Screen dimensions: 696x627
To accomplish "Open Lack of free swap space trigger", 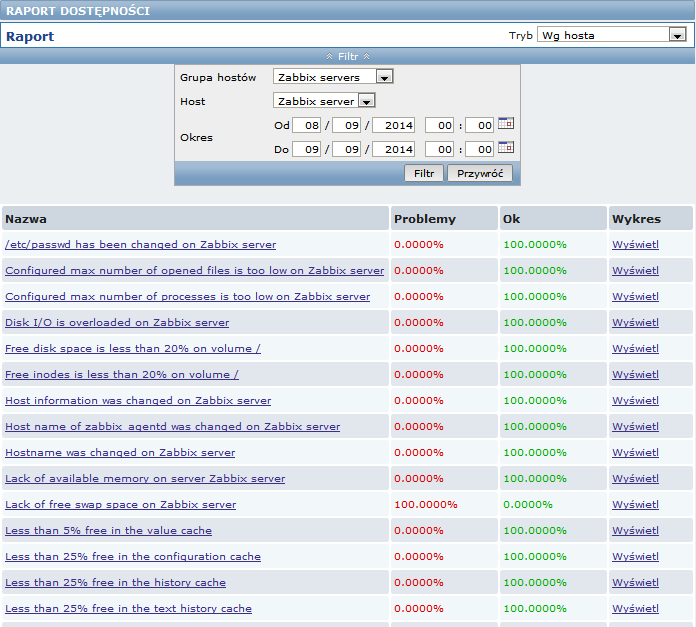I will click(x=120, y=505).
